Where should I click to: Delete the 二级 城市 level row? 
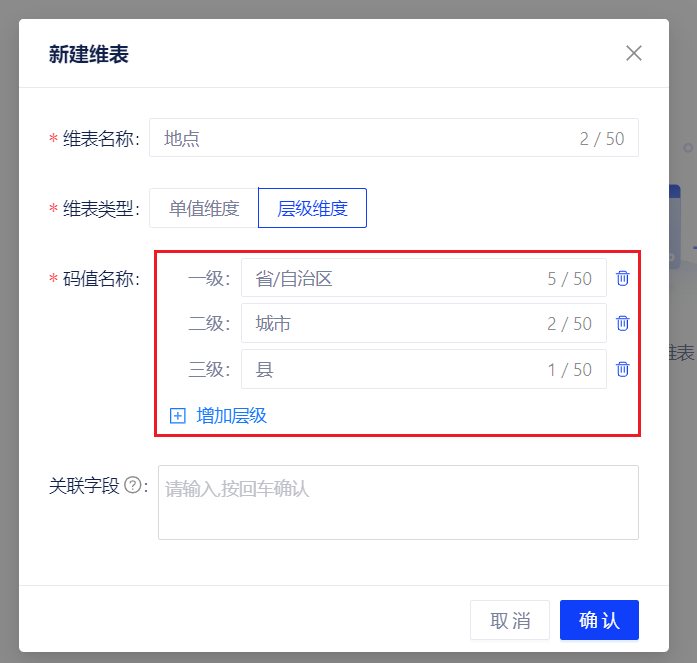[622, 324]
